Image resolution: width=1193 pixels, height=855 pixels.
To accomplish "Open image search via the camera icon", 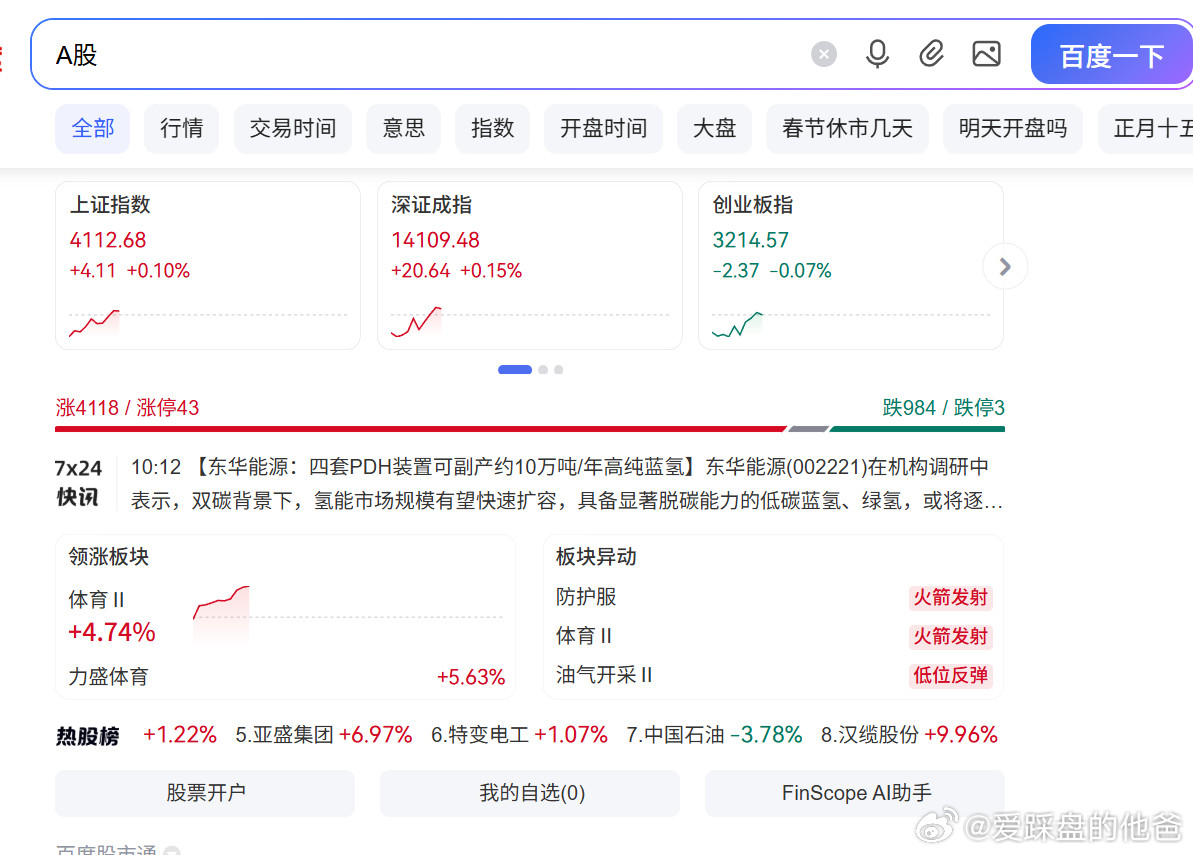I will [986, 54].
